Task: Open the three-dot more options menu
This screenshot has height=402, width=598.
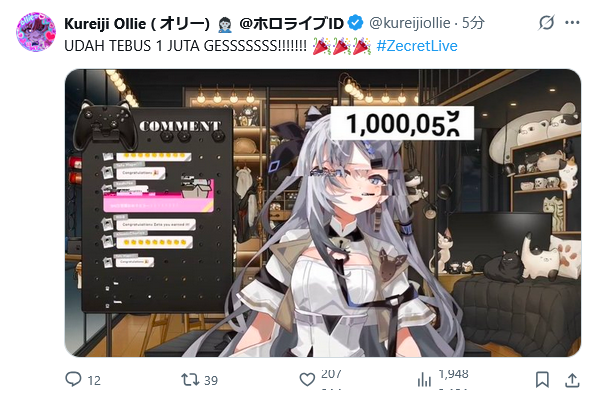Action: 572,23
